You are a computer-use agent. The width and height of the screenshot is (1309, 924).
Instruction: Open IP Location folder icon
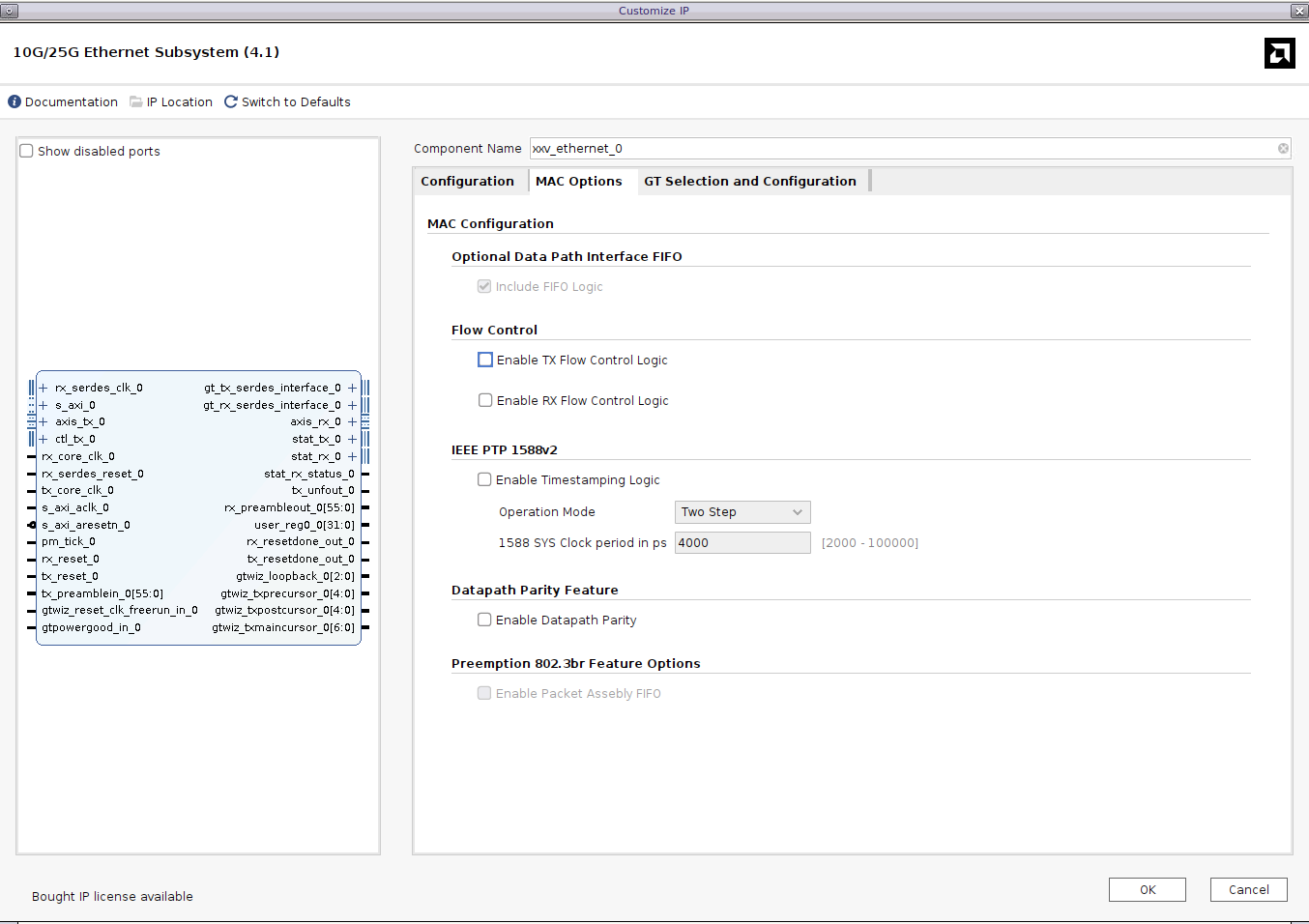136,101
